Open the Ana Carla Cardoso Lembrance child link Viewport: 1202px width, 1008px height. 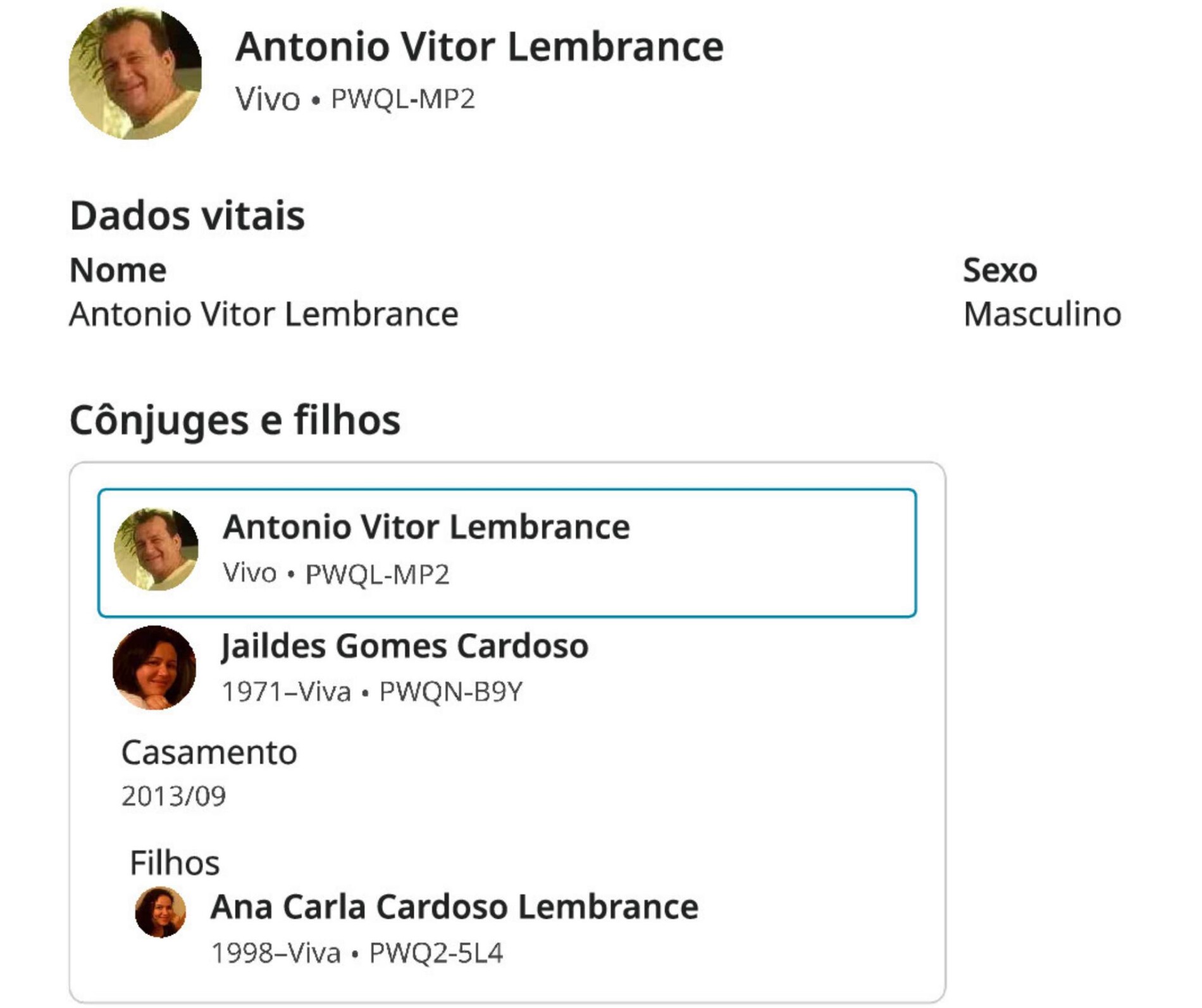click(454, 906)
